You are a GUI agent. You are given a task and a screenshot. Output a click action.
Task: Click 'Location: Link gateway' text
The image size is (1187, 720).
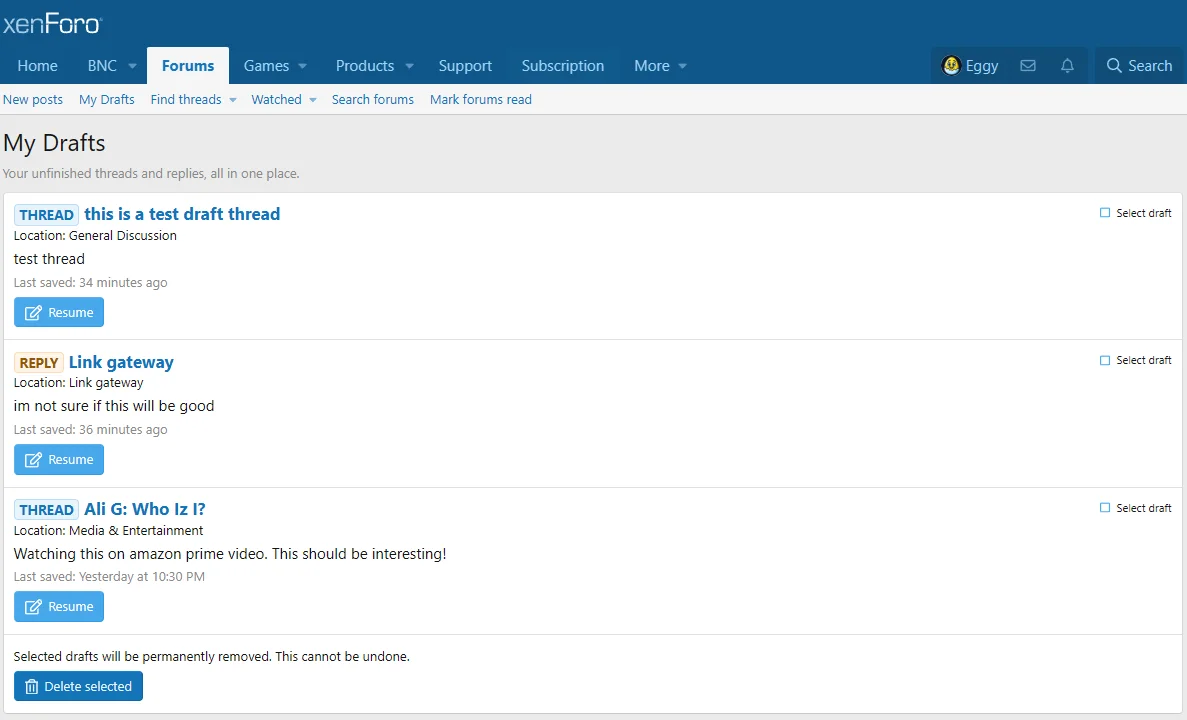coord(79,382)
